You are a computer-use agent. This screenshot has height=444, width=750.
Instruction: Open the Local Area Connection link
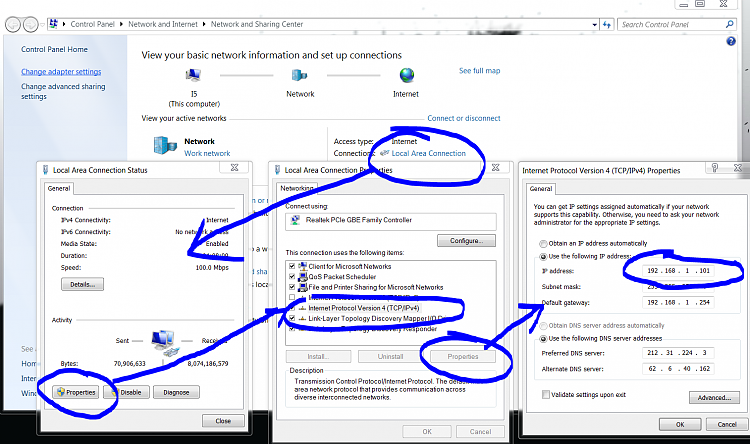point(429,154)
